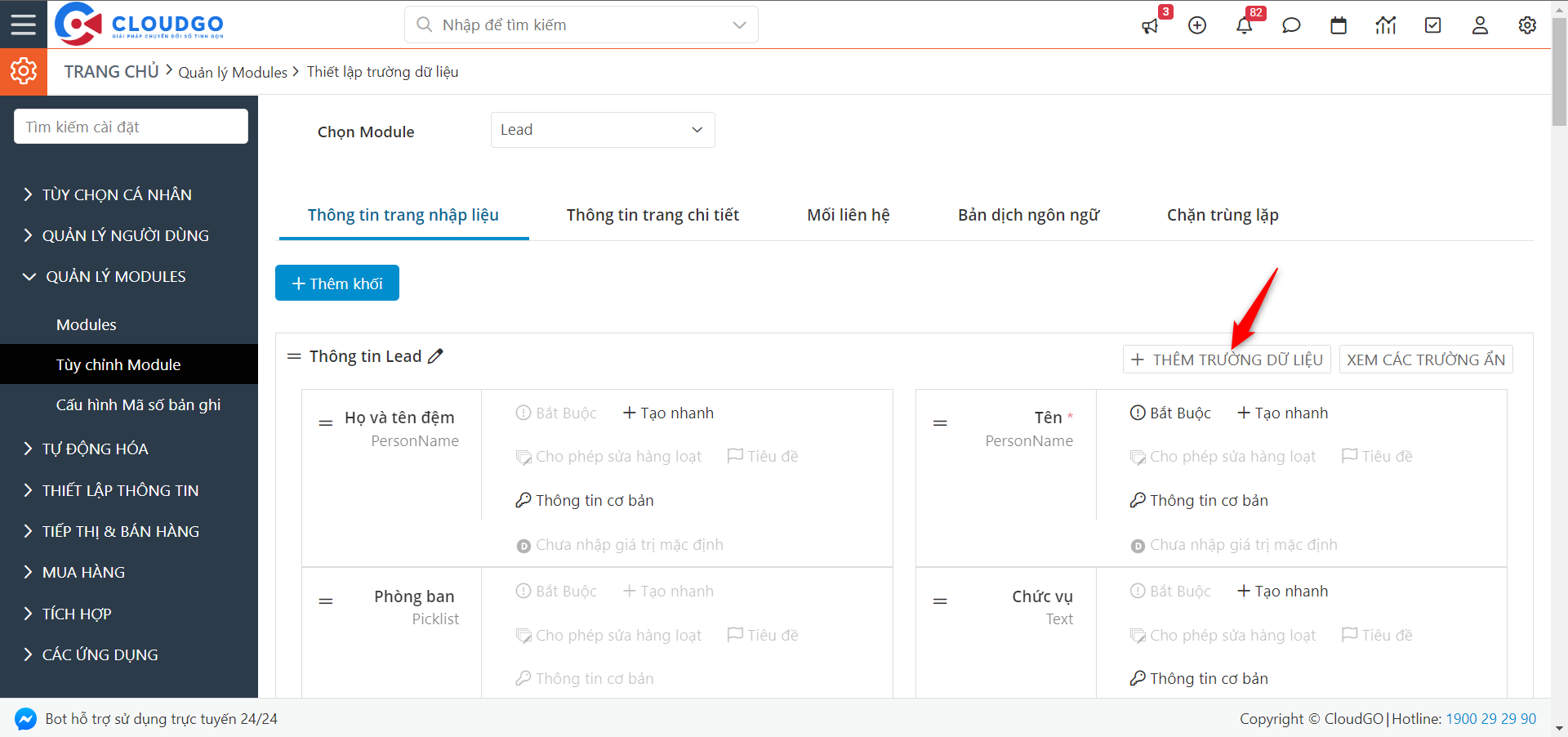Expand the TIẾP THỊ & BÁN HÀNG section
1568x737 pixels.
click(121, 531)
